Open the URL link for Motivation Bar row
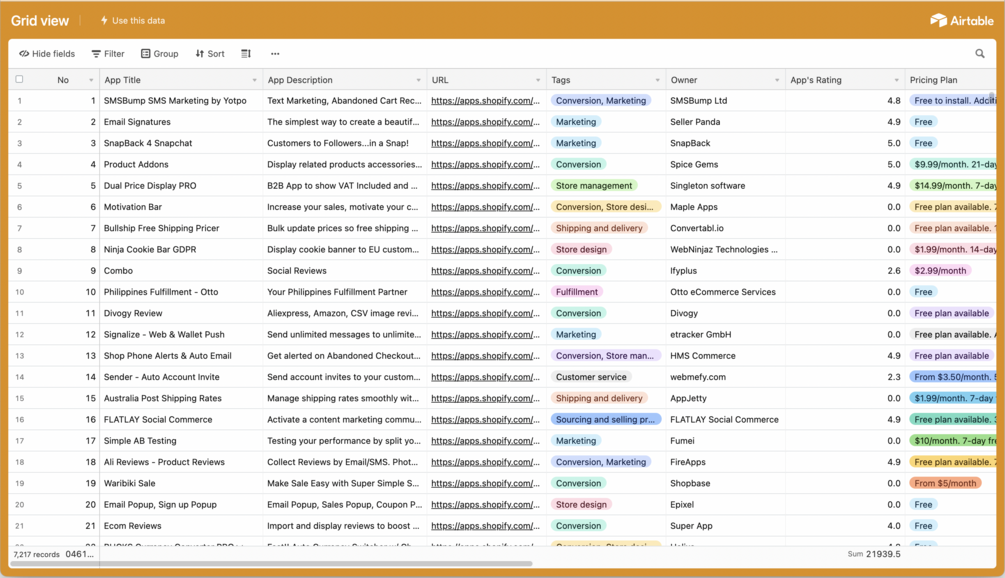The height and width of the screenshot is (578, 1005). 485,207
